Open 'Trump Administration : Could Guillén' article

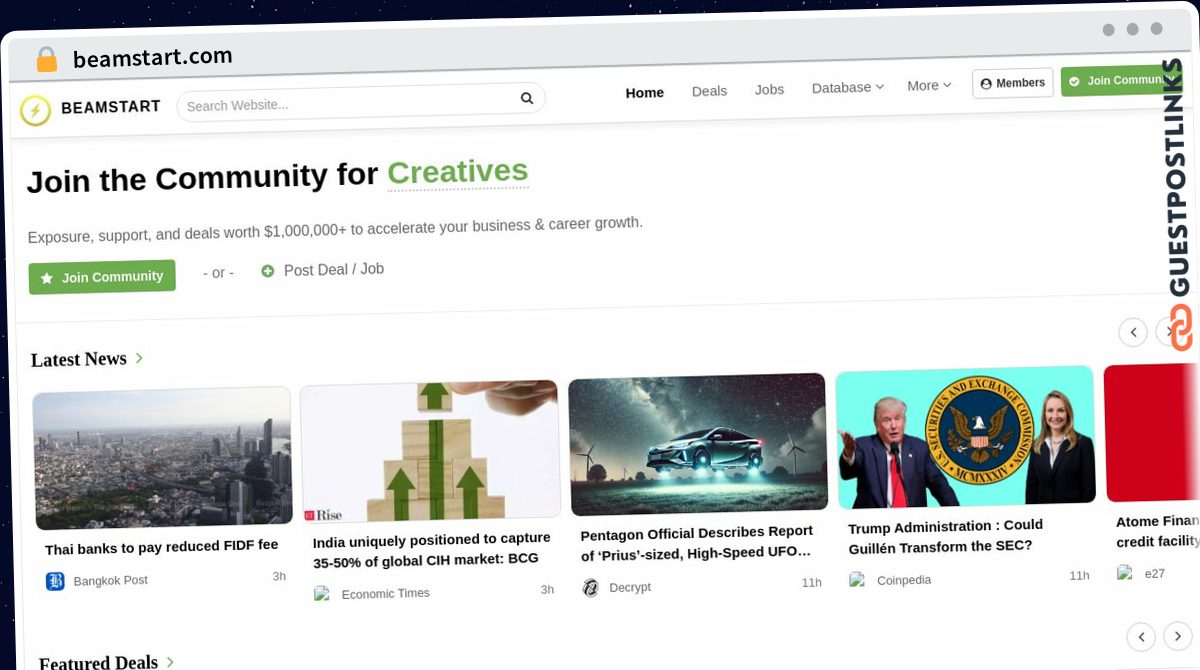pyautogui.click(x=946, y=536)
